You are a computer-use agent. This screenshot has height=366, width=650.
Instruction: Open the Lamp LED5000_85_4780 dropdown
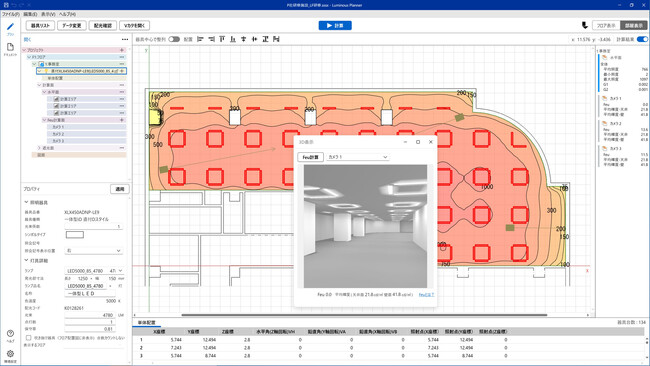95,271
